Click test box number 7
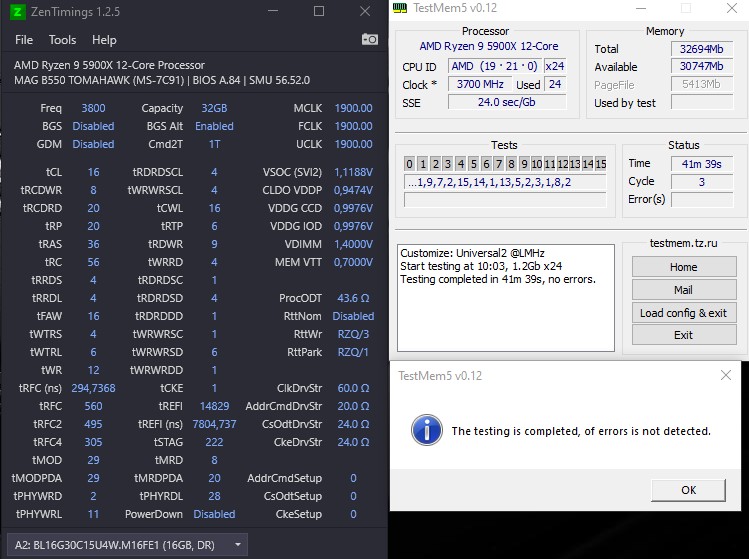Screen dimensions: 749x559 click(x=498, y=164)
